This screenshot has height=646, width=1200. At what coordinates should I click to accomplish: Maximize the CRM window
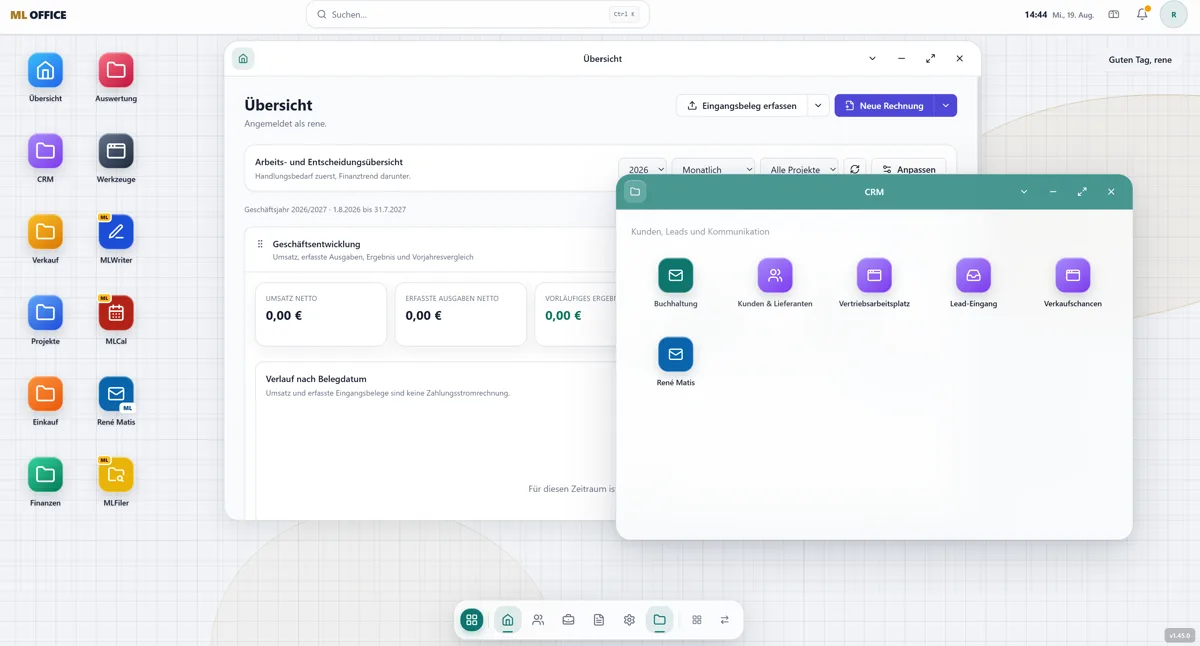coord(1082,192)
